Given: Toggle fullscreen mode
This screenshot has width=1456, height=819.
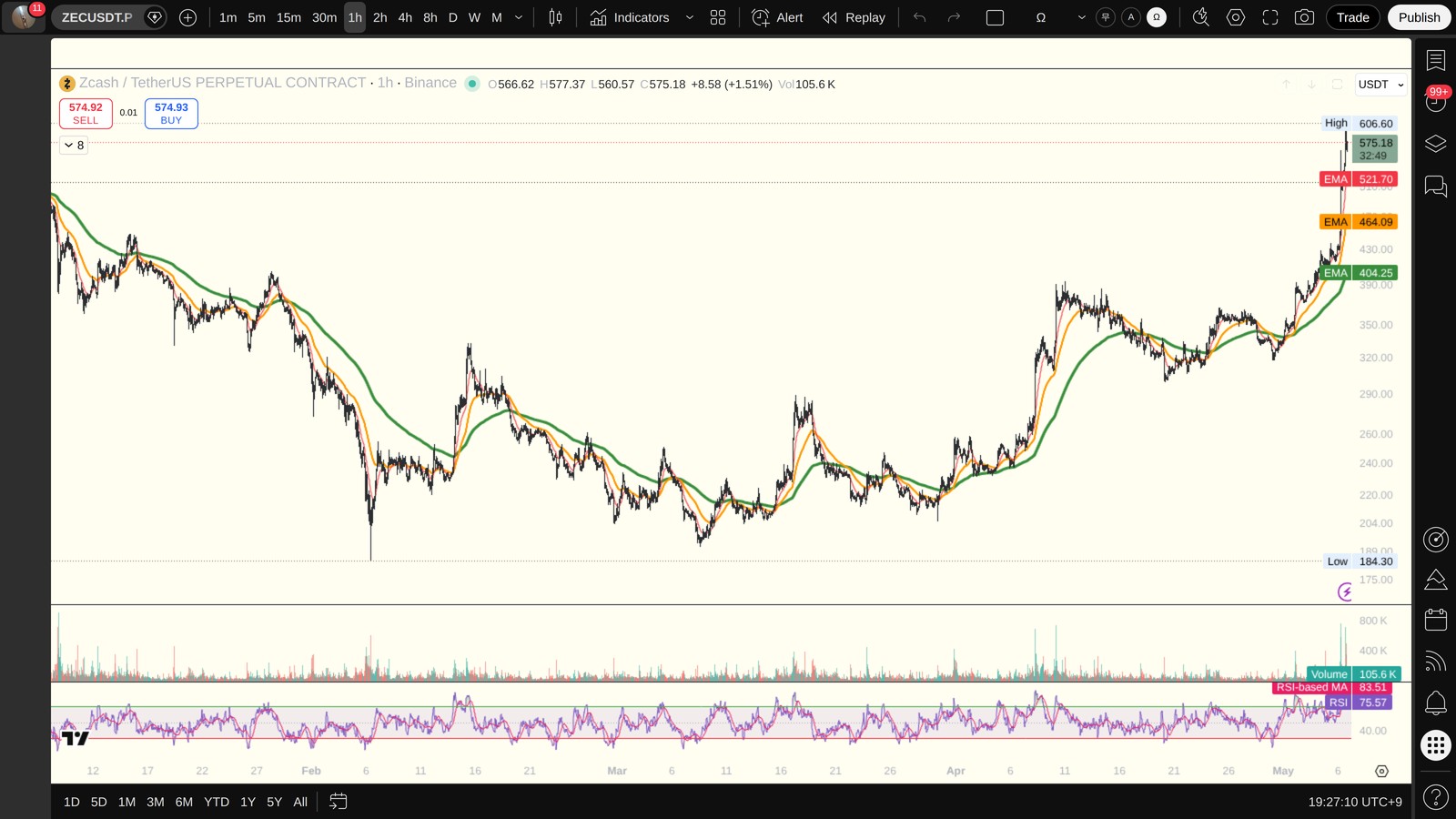Looking at the screenshot, I should pyautogui.click(x=1269, y=17).
